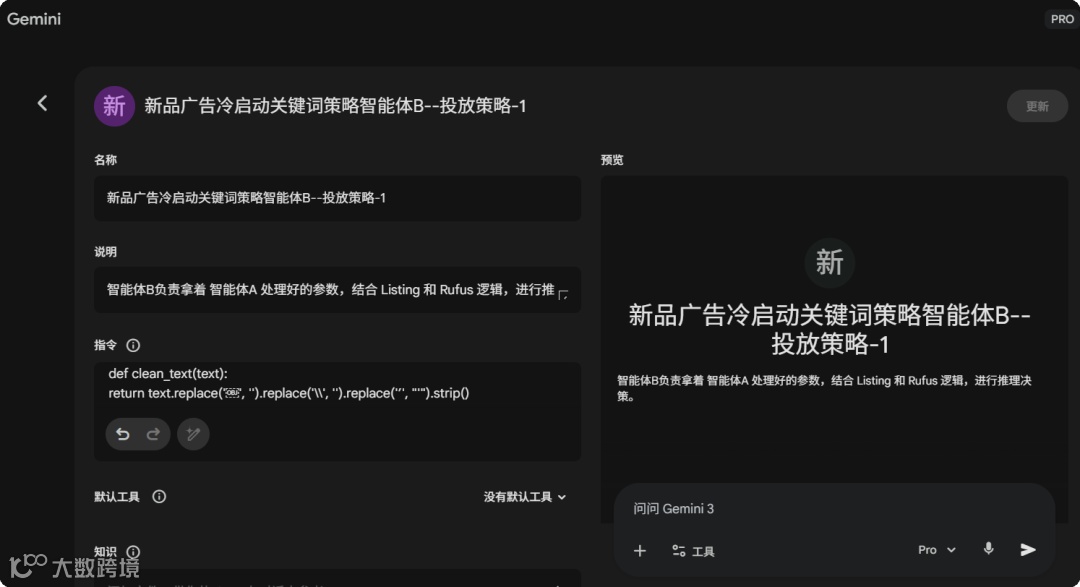Send the prompt with the arrow icon
This screenshot has height=587, width=1080.
pos(1028,549)
